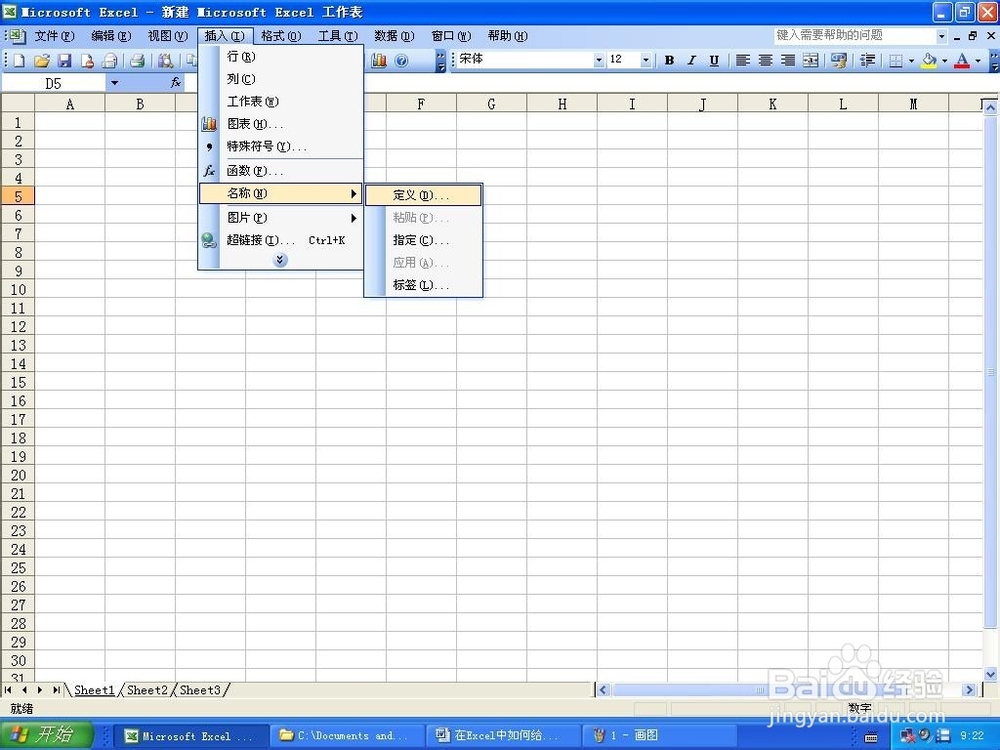Center cell text horizontally
The image size is (1000, 750).
tap(765, 60)
